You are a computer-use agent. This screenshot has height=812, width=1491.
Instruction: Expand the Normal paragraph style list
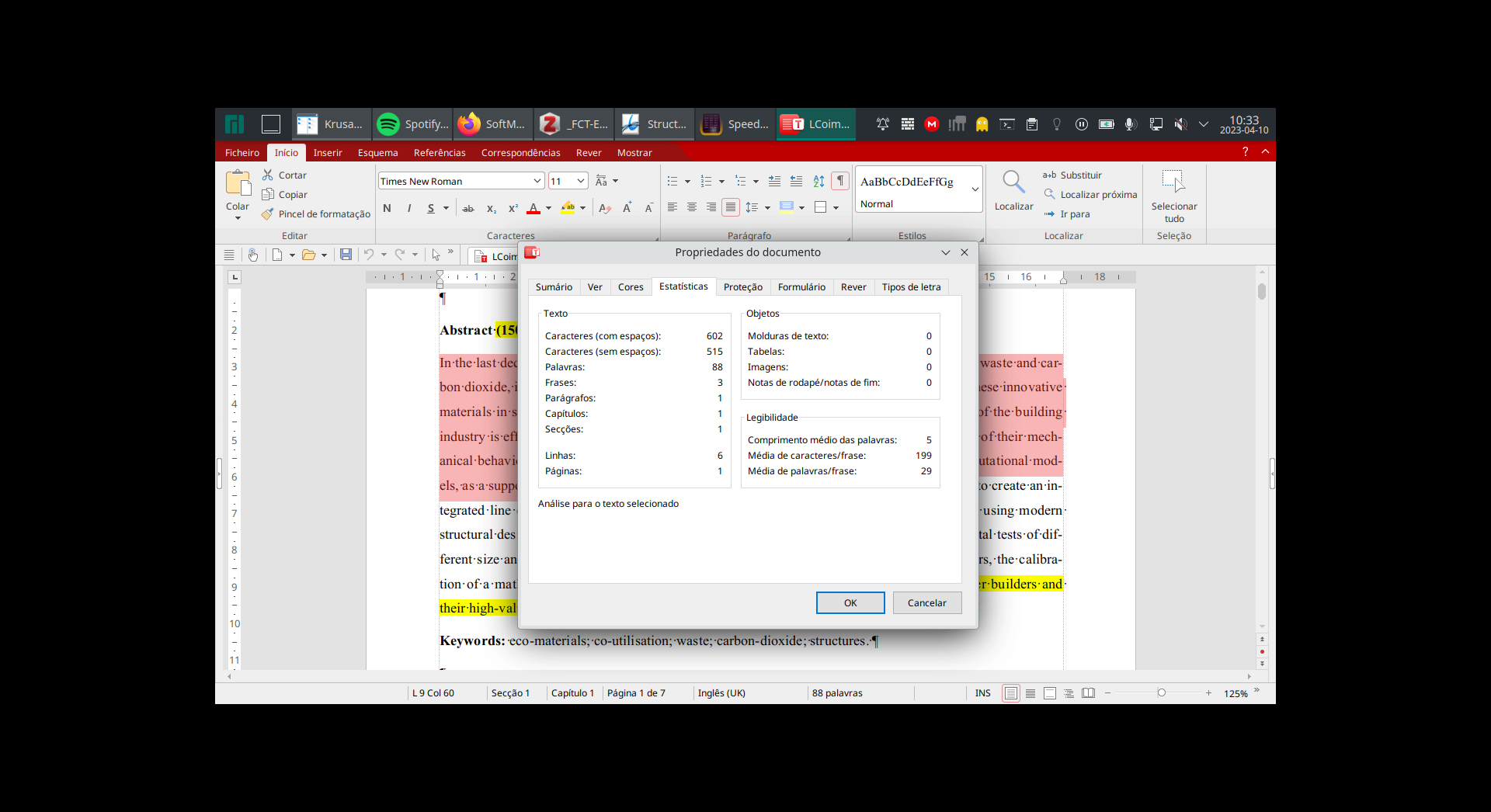point(975,189)
